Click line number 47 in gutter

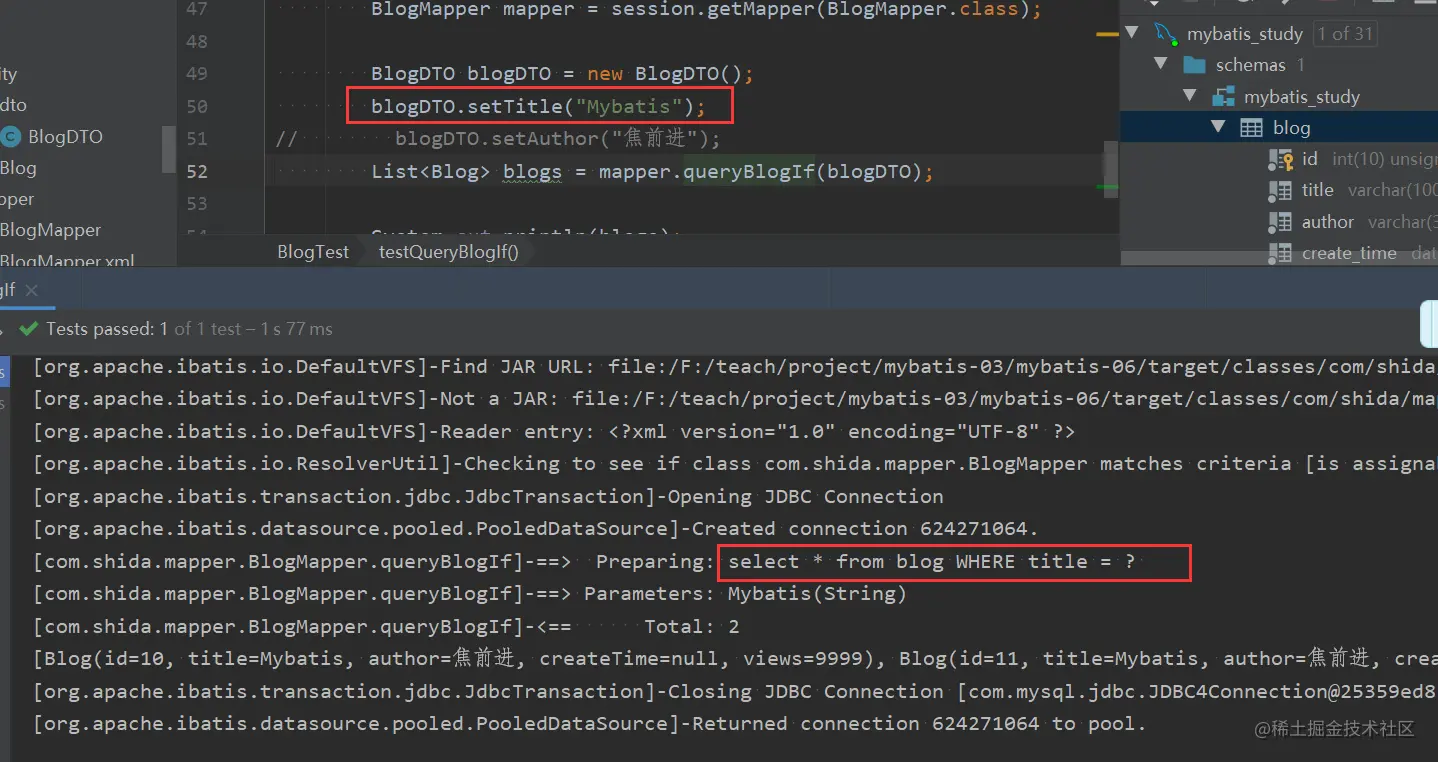tap(197, 9)
